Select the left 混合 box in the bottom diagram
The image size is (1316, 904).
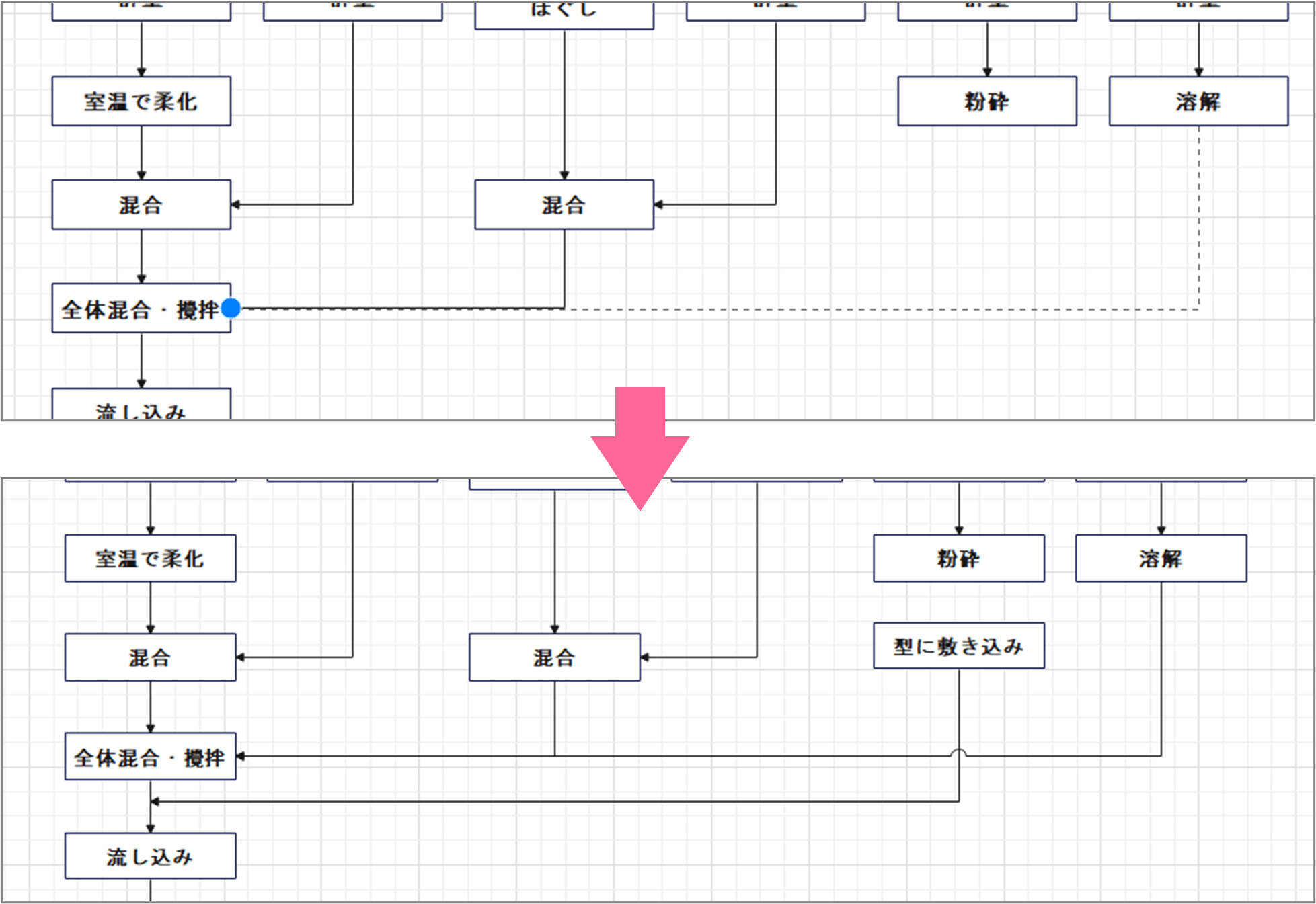coord(151,657)
